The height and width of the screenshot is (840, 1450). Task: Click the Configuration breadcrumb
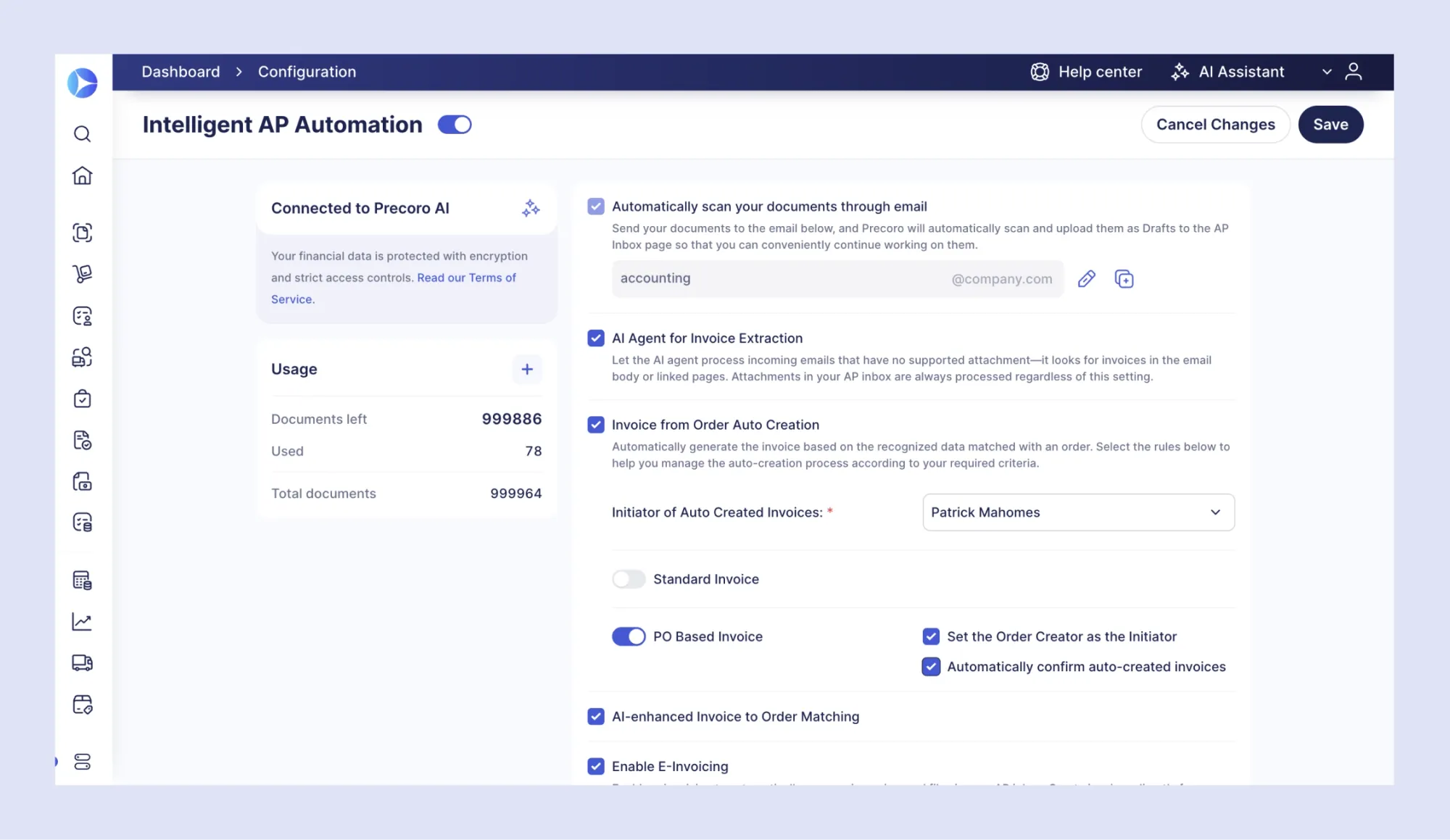(307, 72)
